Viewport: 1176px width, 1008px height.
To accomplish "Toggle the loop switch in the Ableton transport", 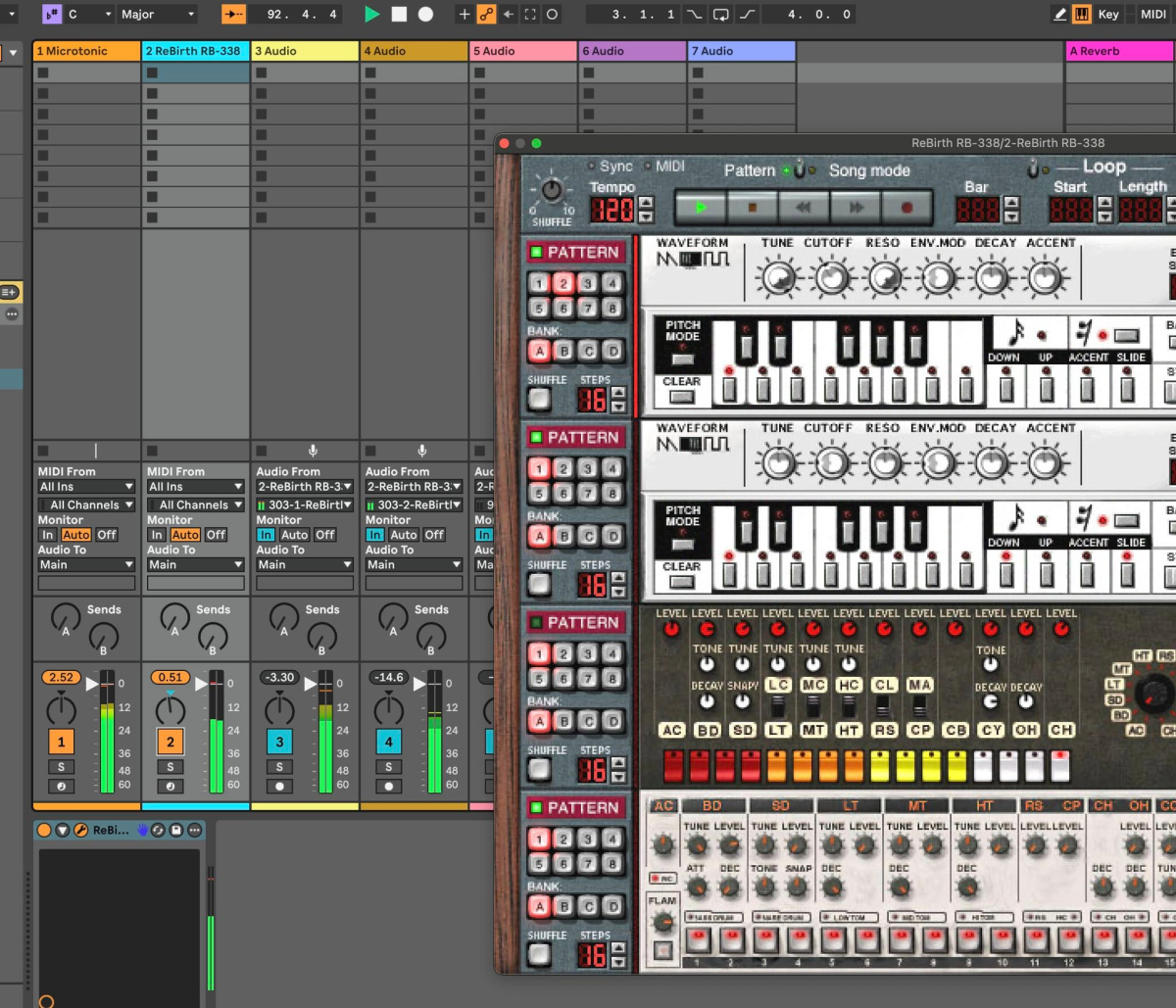I will point(720,15).
